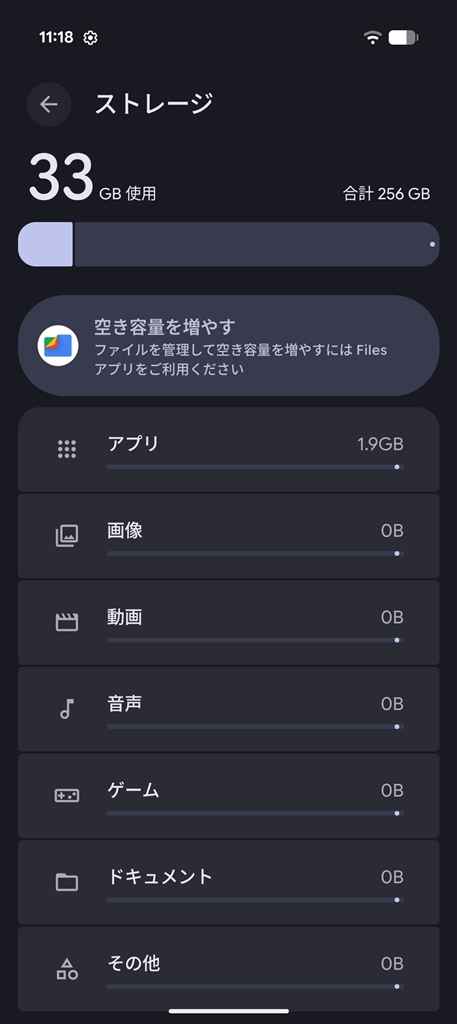
Task: Tap the ドキュメント folder icon
Action: 67,882
